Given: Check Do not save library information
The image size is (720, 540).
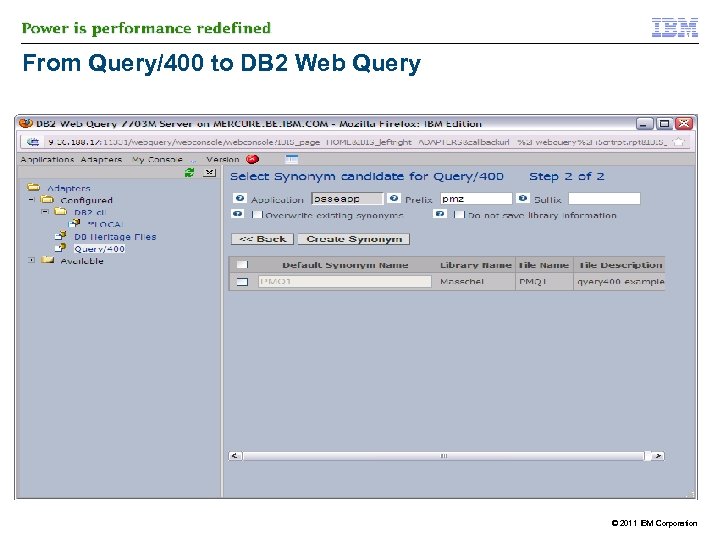Looking at the screenshot, I should click(x=459, y=214).
